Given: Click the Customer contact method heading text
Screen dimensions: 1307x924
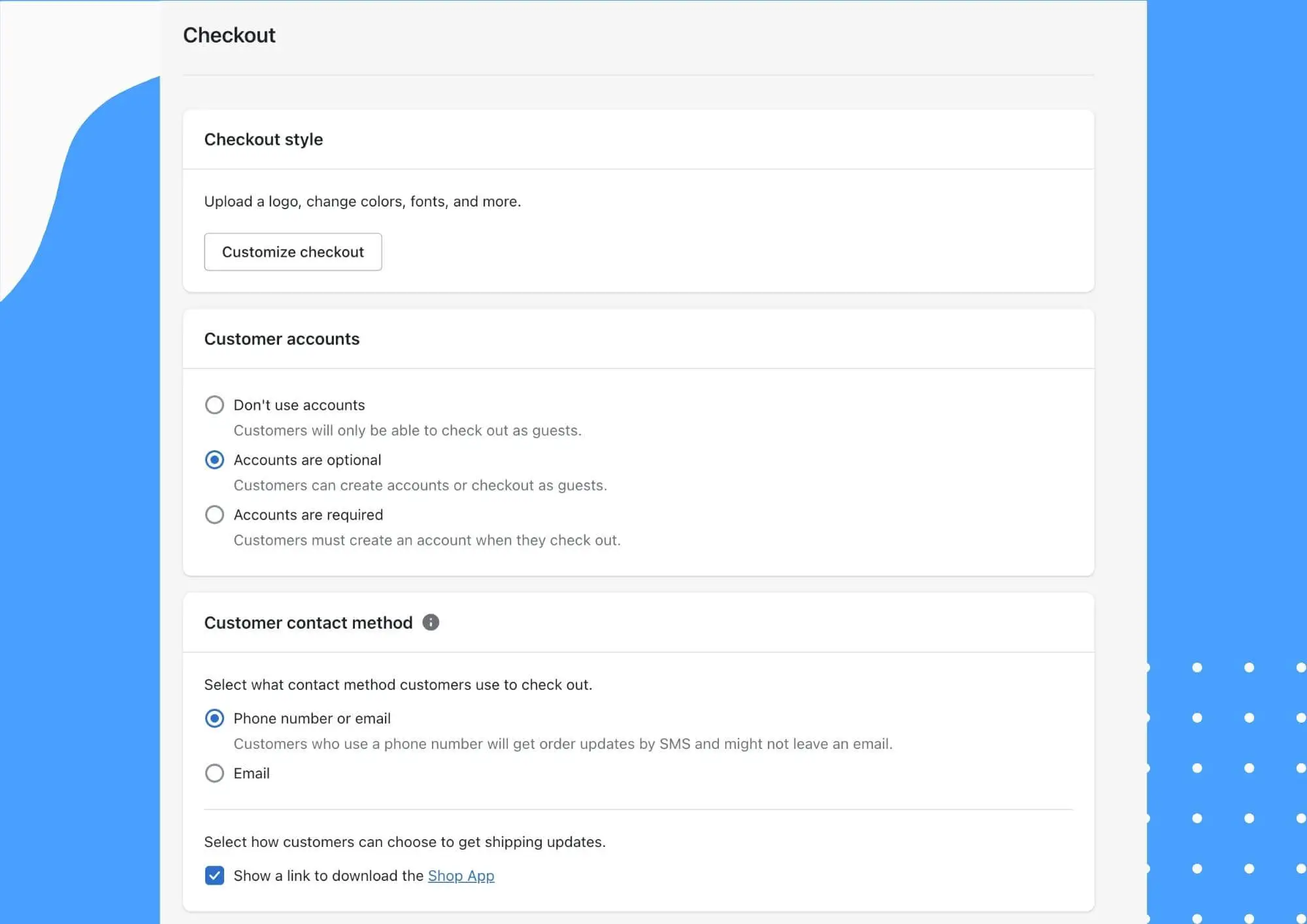Looking at the screenshot, I should pyautogui.click(x=308, y=623).
